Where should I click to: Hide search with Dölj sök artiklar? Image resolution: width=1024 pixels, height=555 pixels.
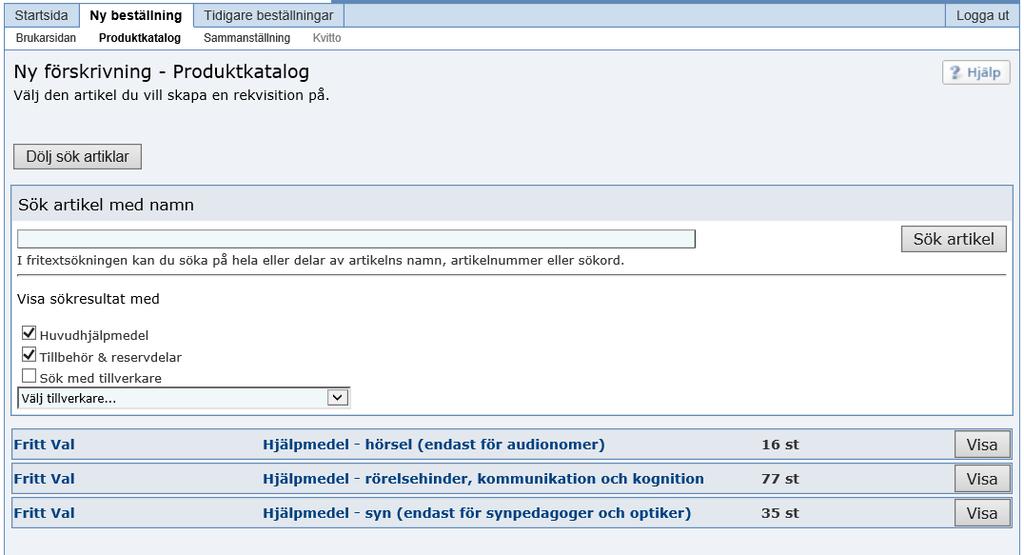77,157
